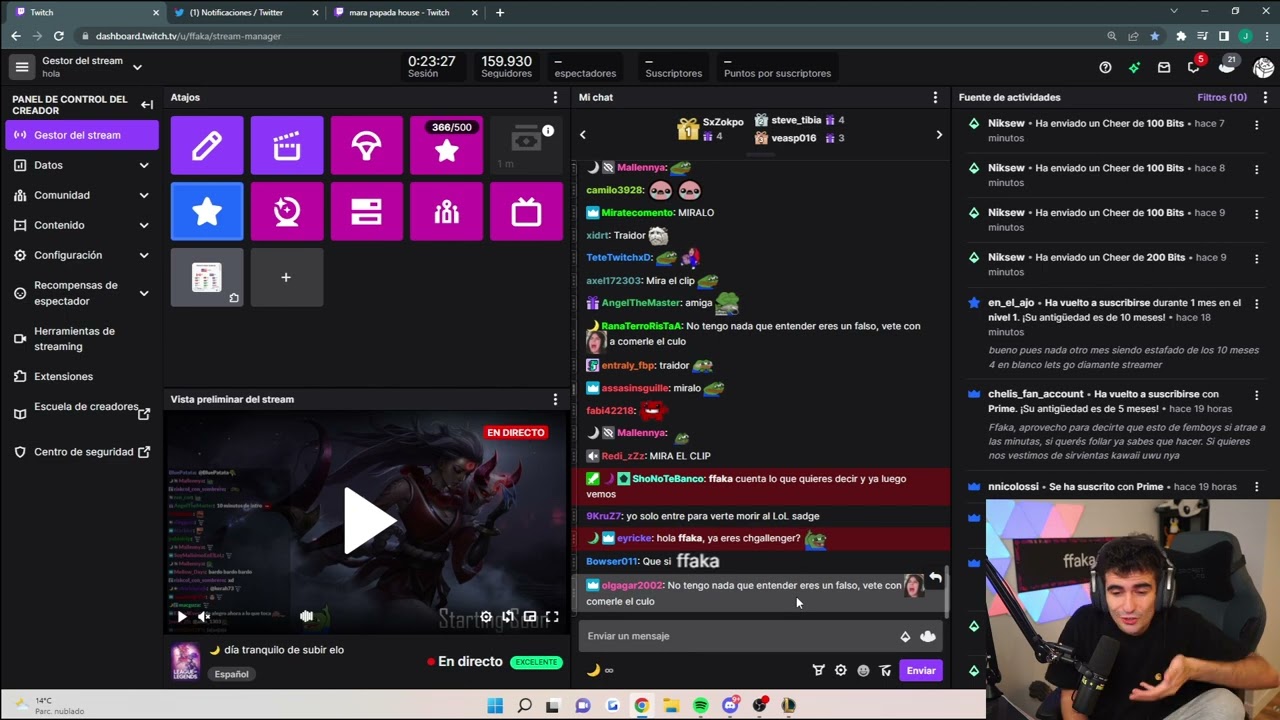Image resolution: width=1280 pixels, height=720 pixels.
Task: Open Extensiones sidebar item
Action: click(x=82, y=376)
